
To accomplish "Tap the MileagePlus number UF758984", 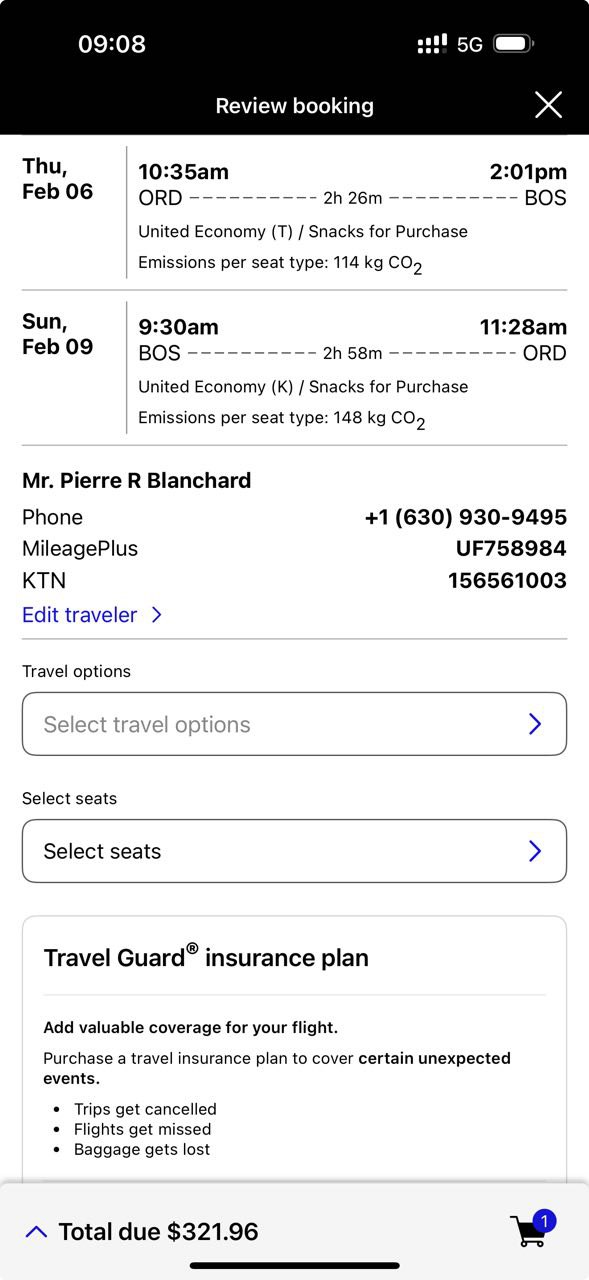I will click(x=511, y=548).
